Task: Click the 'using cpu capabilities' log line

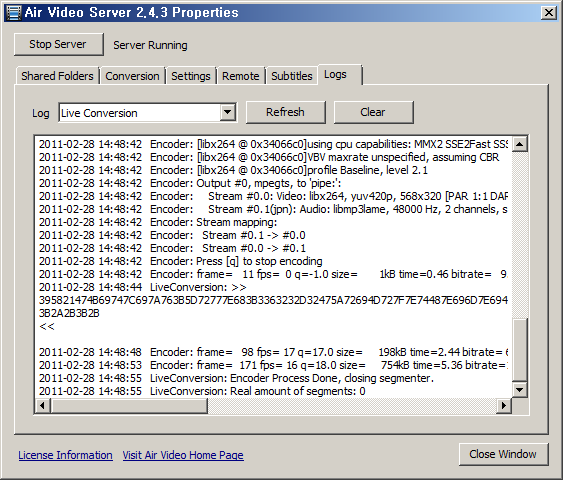Action: (274, 144)
